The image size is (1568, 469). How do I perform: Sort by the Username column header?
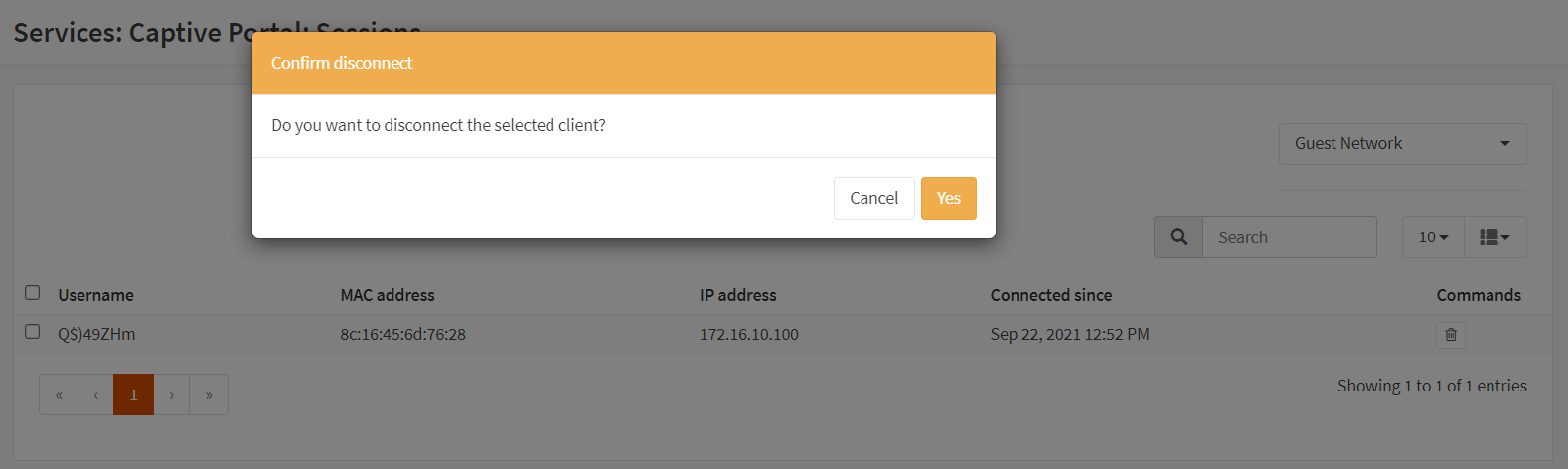pyautogui.click(x=95, y=295)
